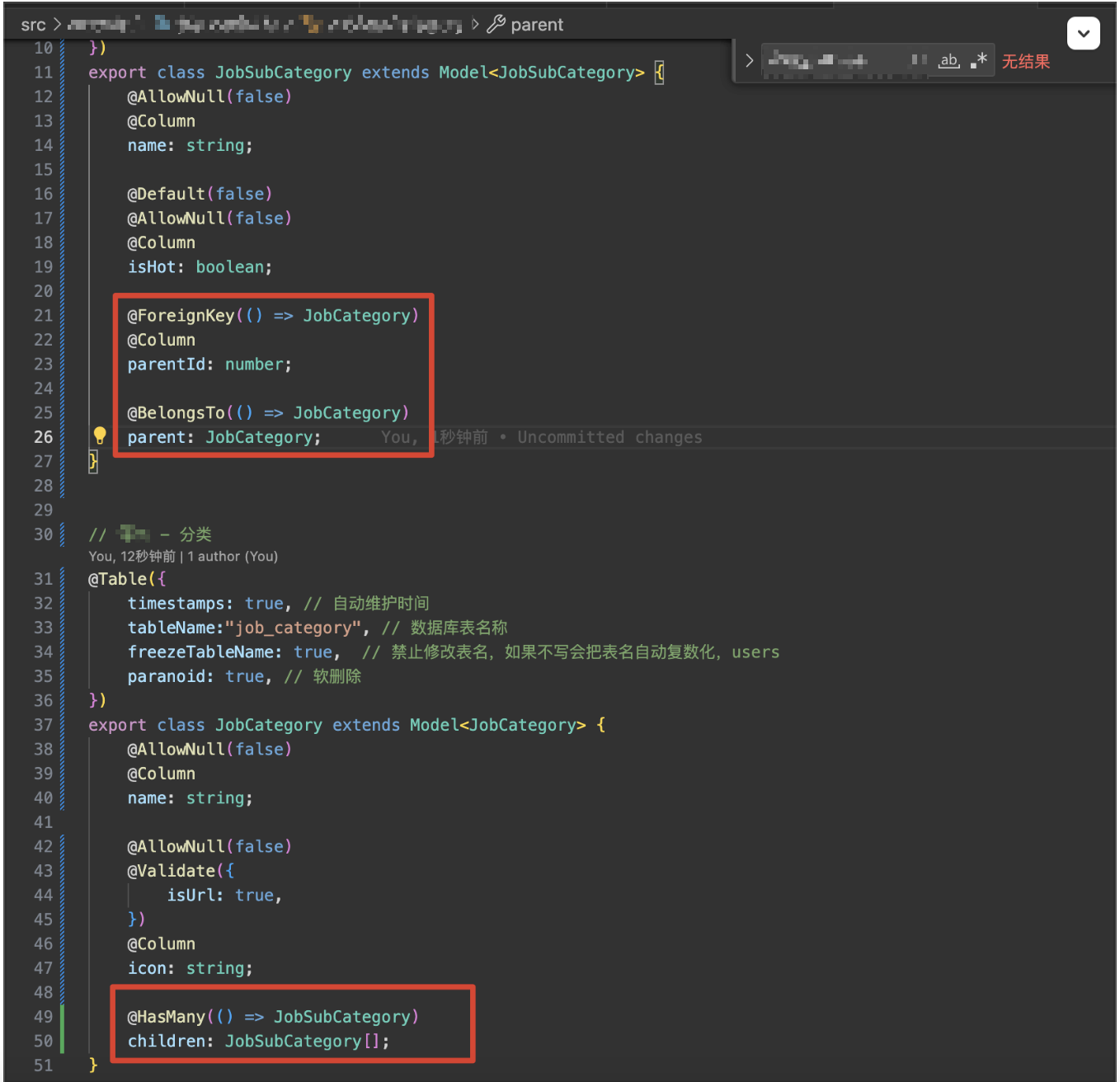The image size is (1120, 1082).
Task: Click "Uncommitted changes" blame annotation on line 26
Action: (610, 437)
